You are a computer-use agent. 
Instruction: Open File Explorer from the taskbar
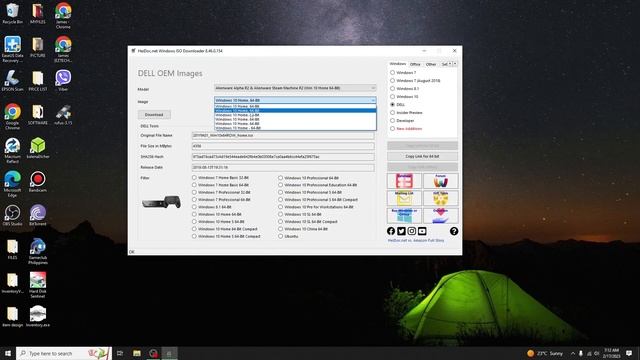click(x=137, y=353)
